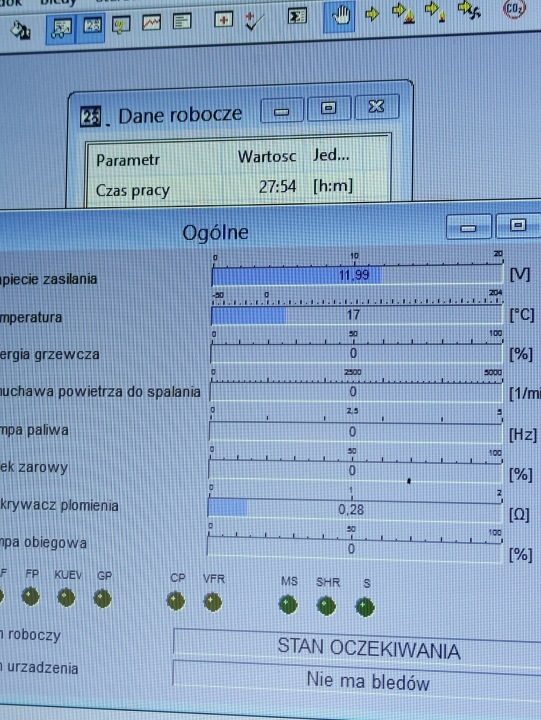Click the FP status indicator light
Viewport: 541px width, 720px height.
coord(30,596)
